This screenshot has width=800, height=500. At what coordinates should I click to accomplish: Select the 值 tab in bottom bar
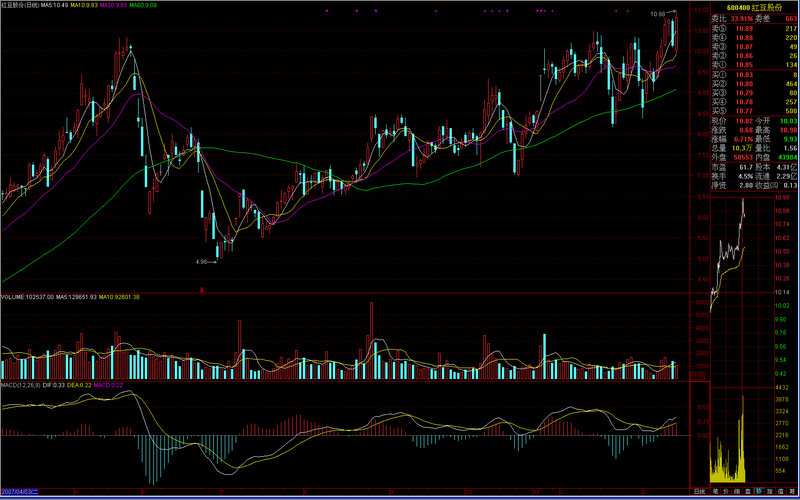(780, 493)
